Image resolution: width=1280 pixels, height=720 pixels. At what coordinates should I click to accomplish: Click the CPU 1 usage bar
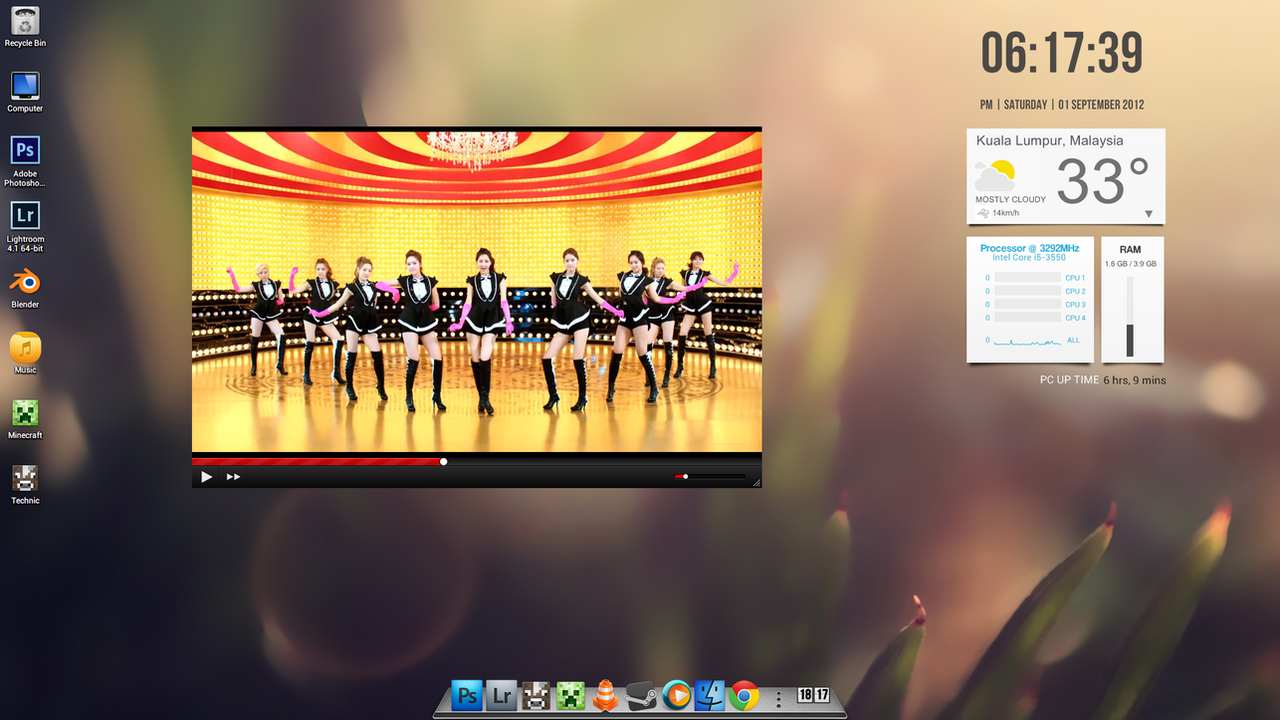coord(1028,278)
